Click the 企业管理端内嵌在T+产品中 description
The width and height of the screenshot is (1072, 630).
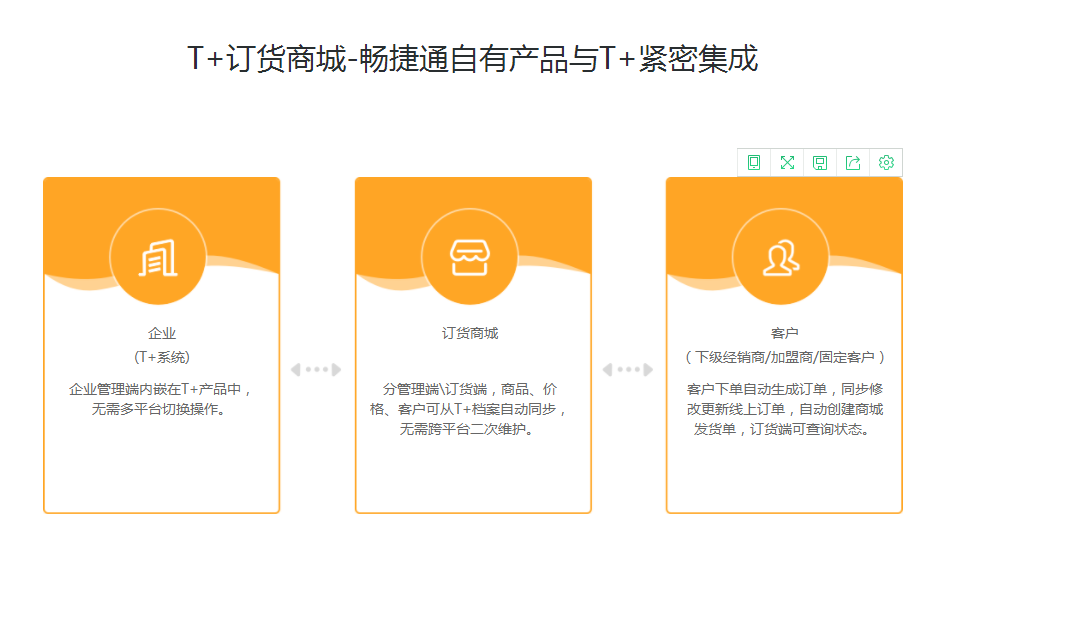[162, 399]
